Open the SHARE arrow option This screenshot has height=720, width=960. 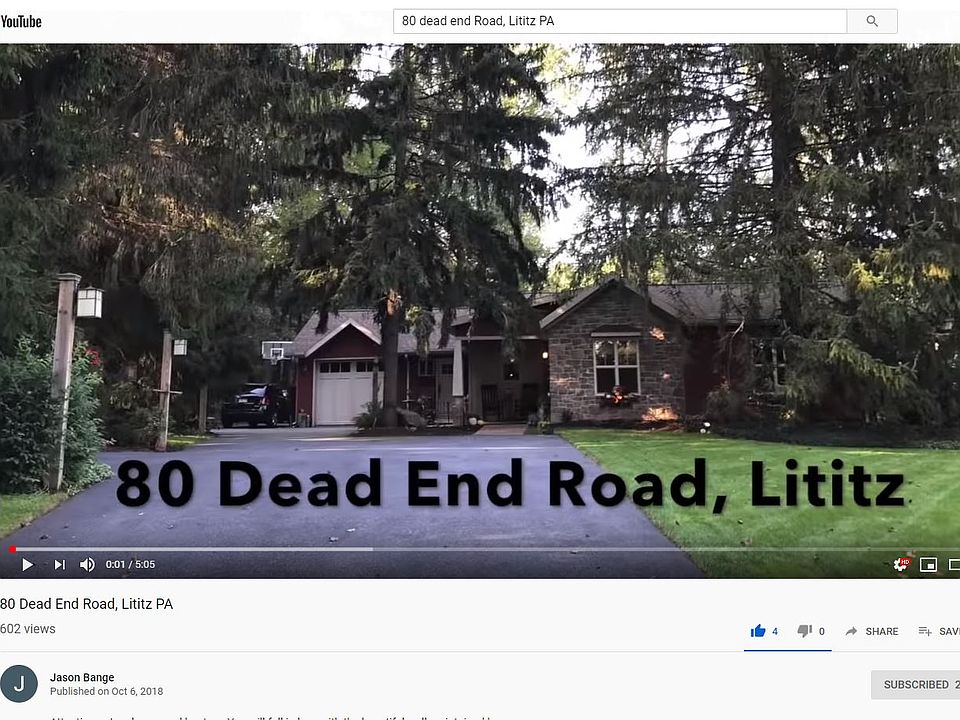point(872,631)
